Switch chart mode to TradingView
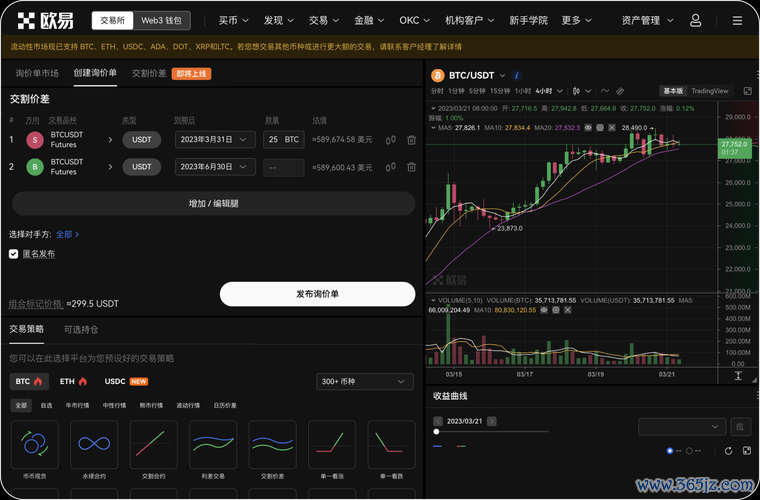760x500 pixels. pos(710,91)
